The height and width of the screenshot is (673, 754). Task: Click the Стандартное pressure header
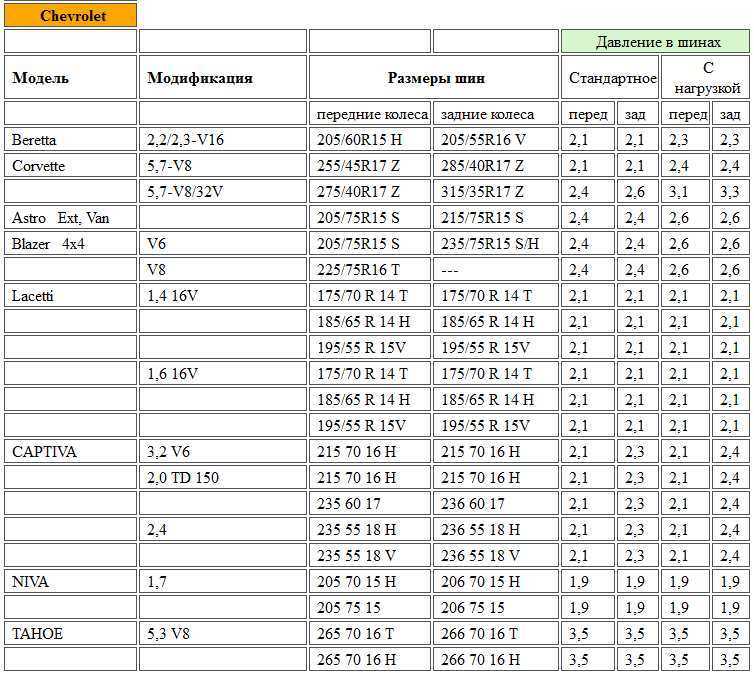coord(610,77)
